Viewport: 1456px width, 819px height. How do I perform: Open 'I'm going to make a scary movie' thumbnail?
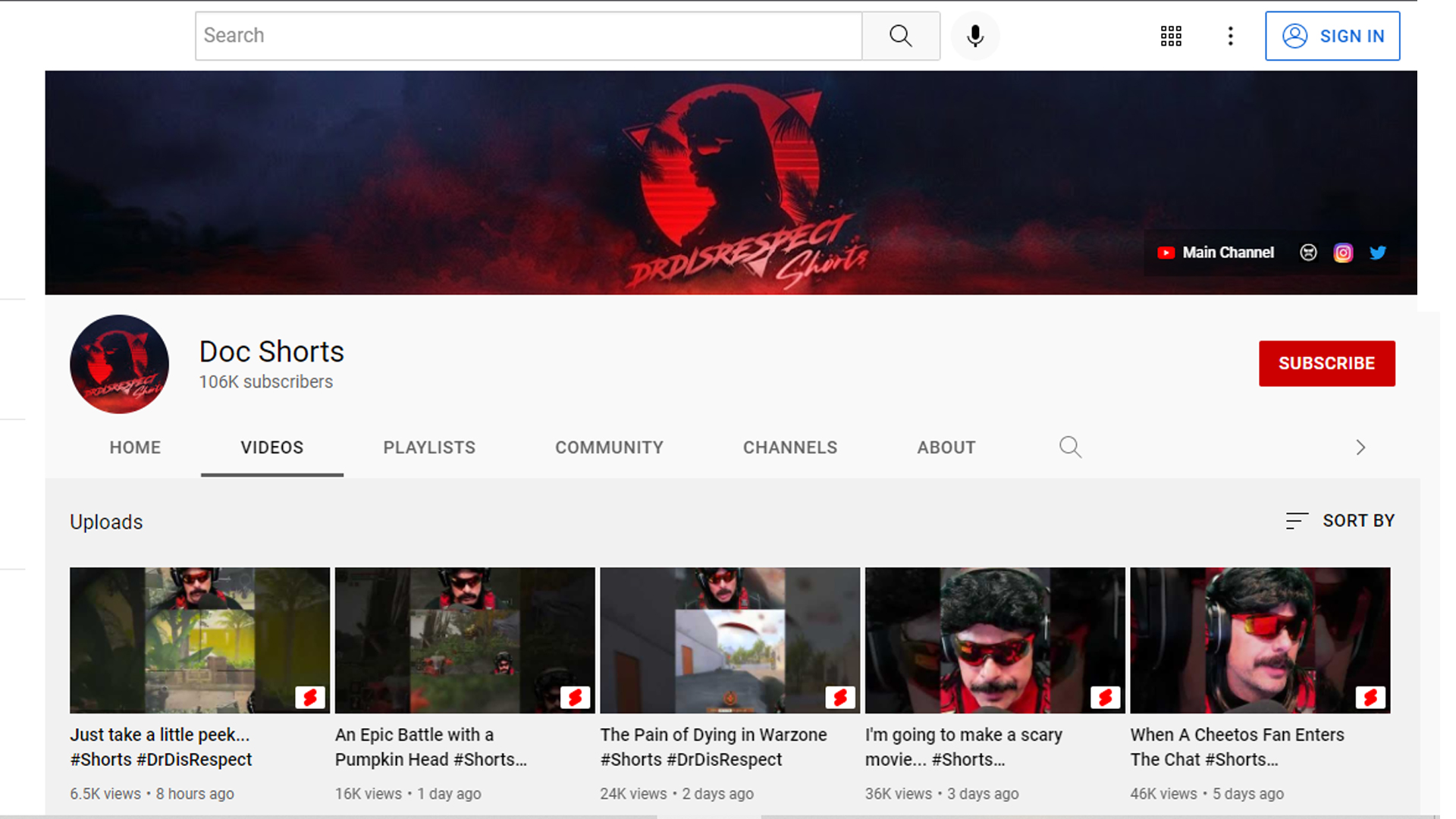(995, 640)
